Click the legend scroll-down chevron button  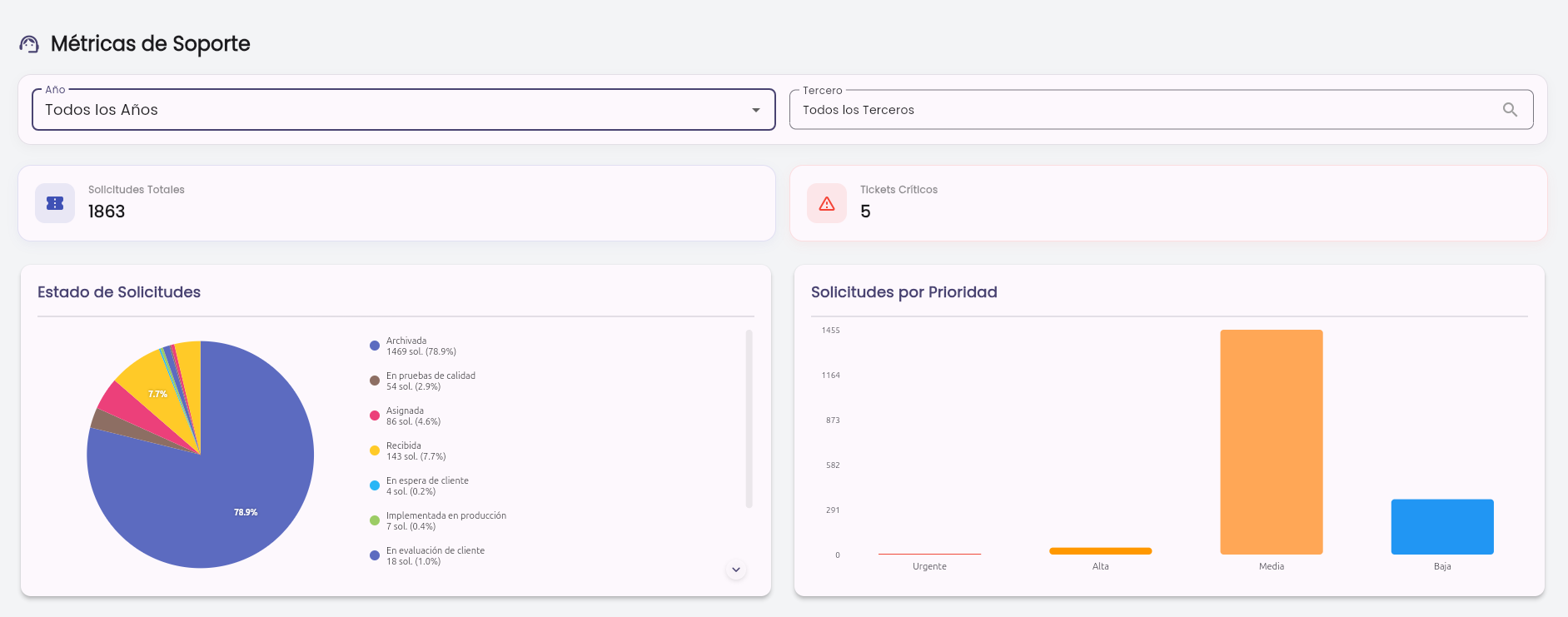(736, 570)
